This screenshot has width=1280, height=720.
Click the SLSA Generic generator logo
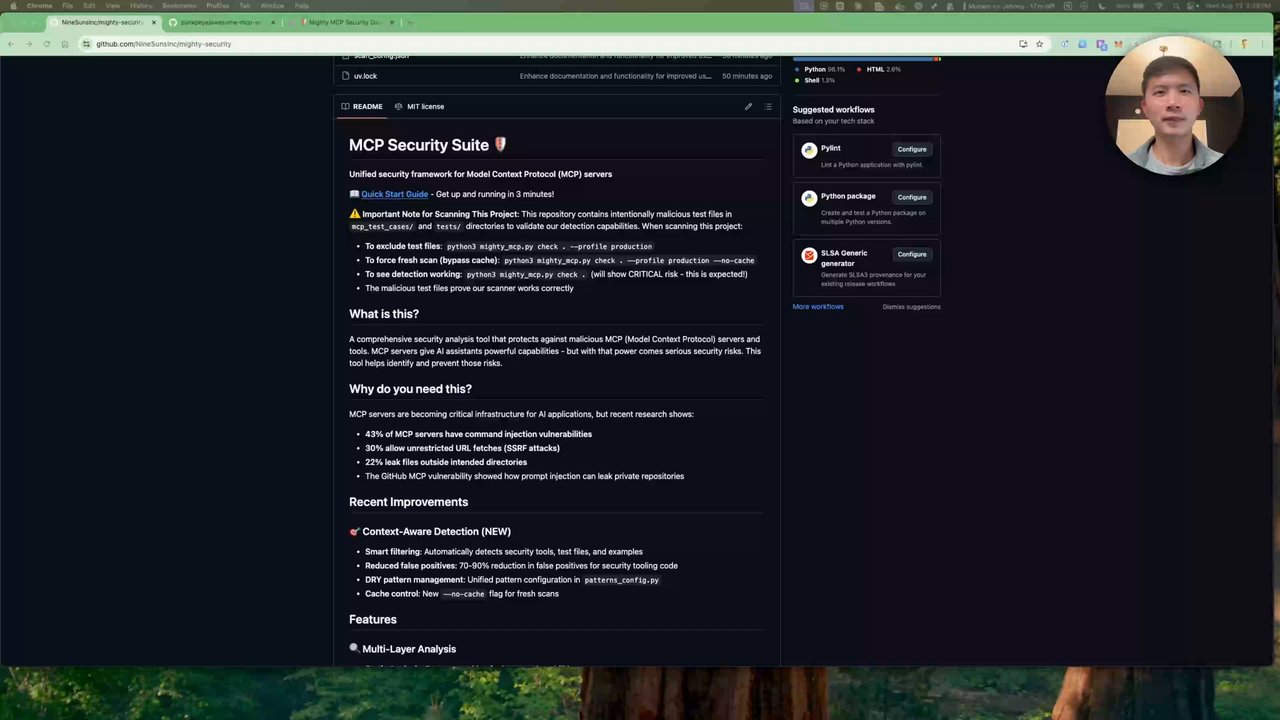tap(809, 255)
